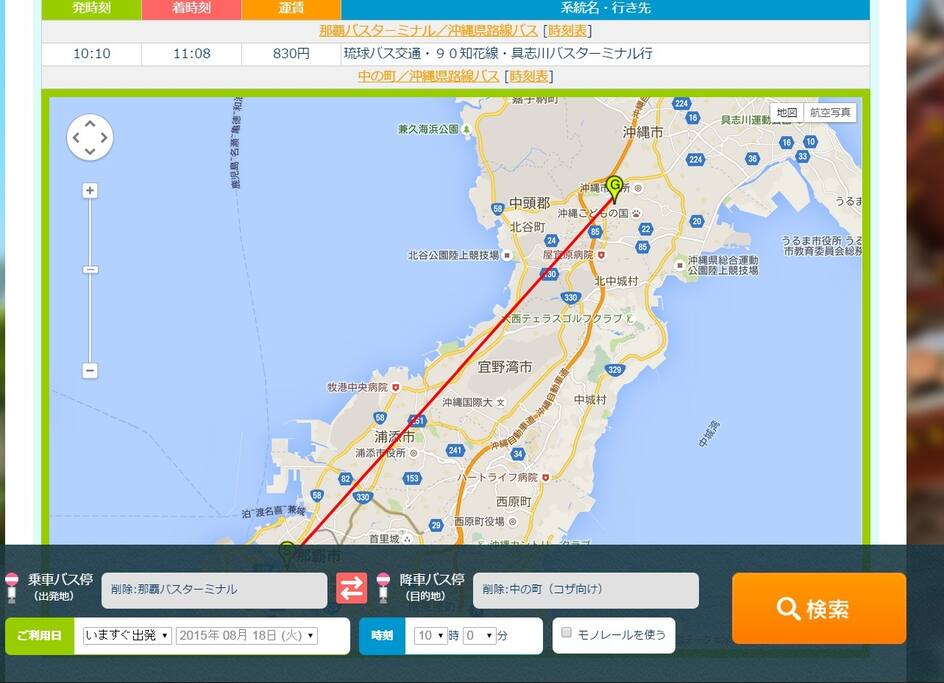Swap the departure and arrival bus stops

click(x=352, y=588)
